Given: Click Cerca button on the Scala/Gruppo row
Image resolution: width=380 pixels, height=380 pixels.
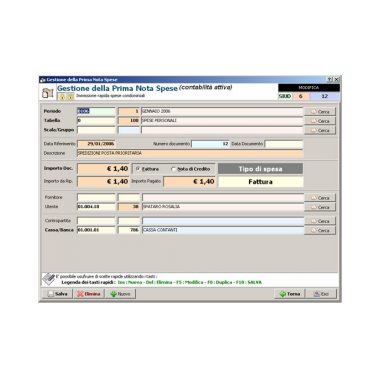Looking at the screenshot, I should pos(320,130).
